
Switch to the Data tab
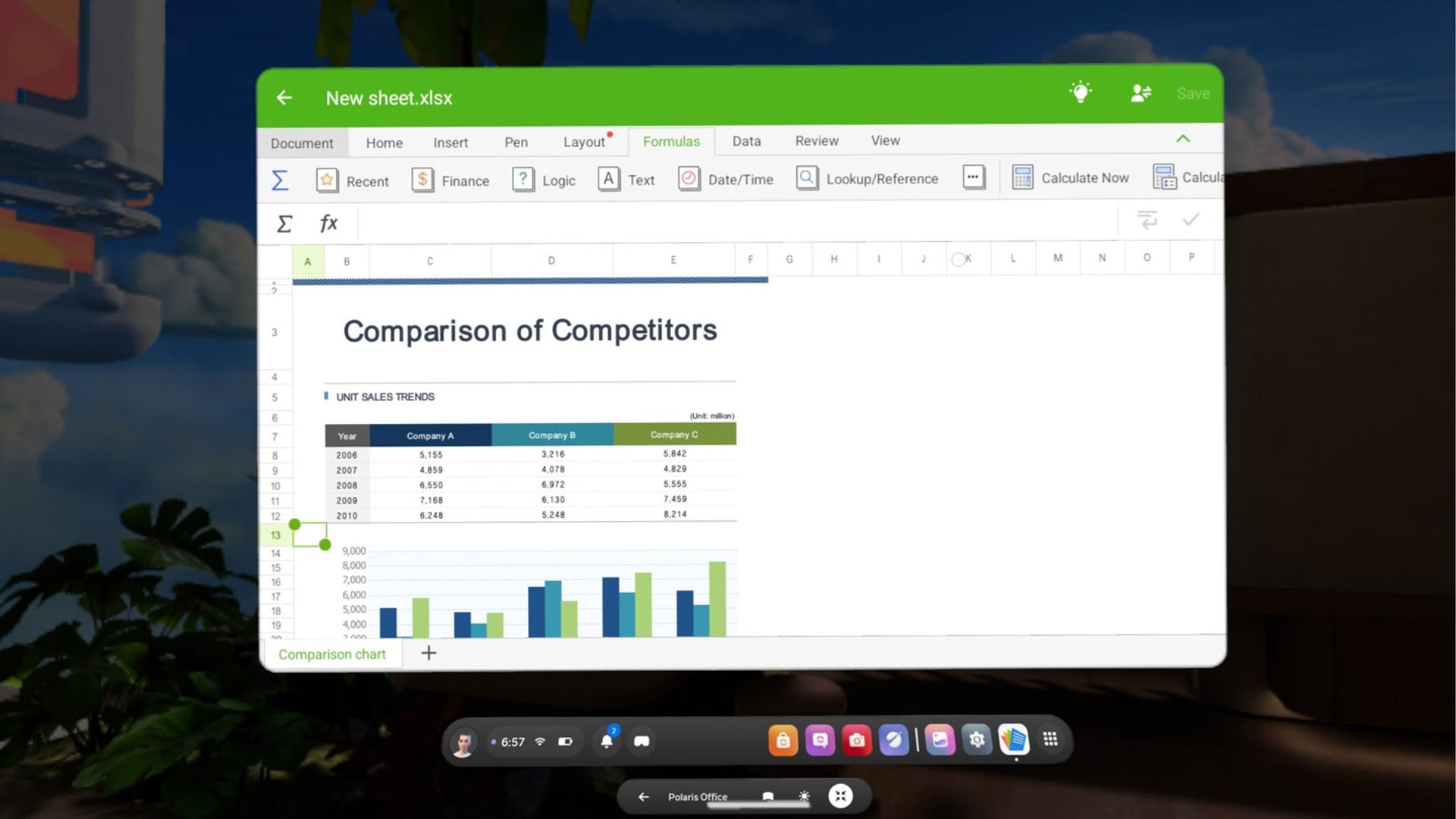tap(746, 141)
